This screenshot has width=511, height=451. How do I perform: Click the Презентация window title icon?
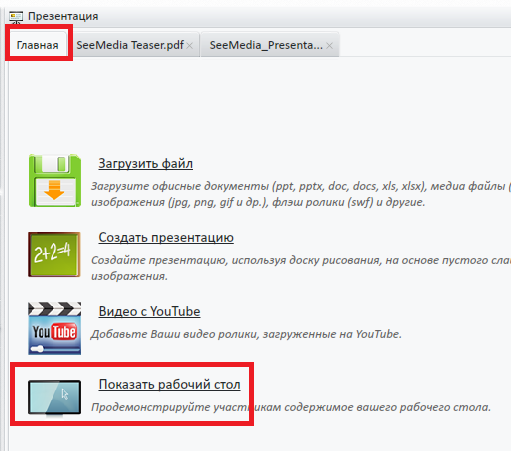pyautogui.click(x=16, y=16)
